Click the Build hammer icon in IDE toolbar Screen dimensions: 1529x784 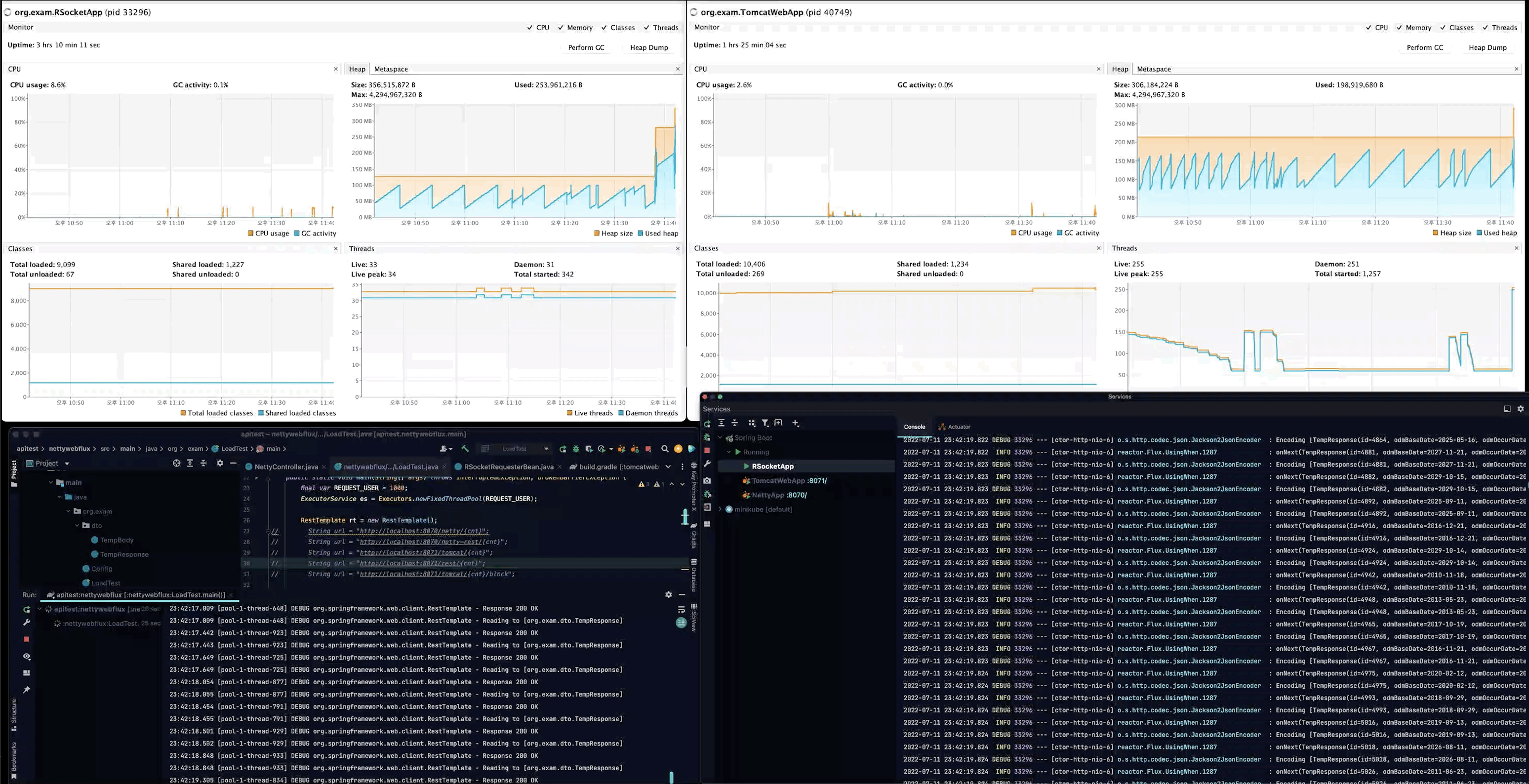tap(465, 449)
